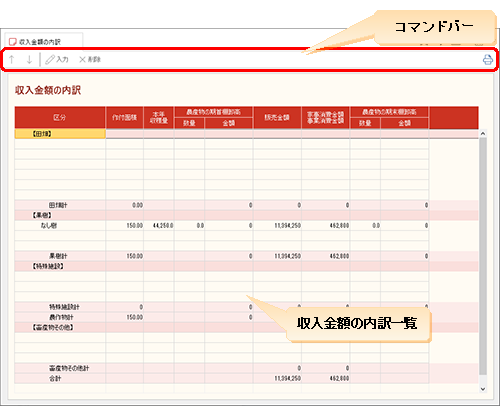The width and height of the screenshot is (500, 406).
Task: Click the document icon on 収入金額の内訳 tab
Action: (x=12, y=42)
